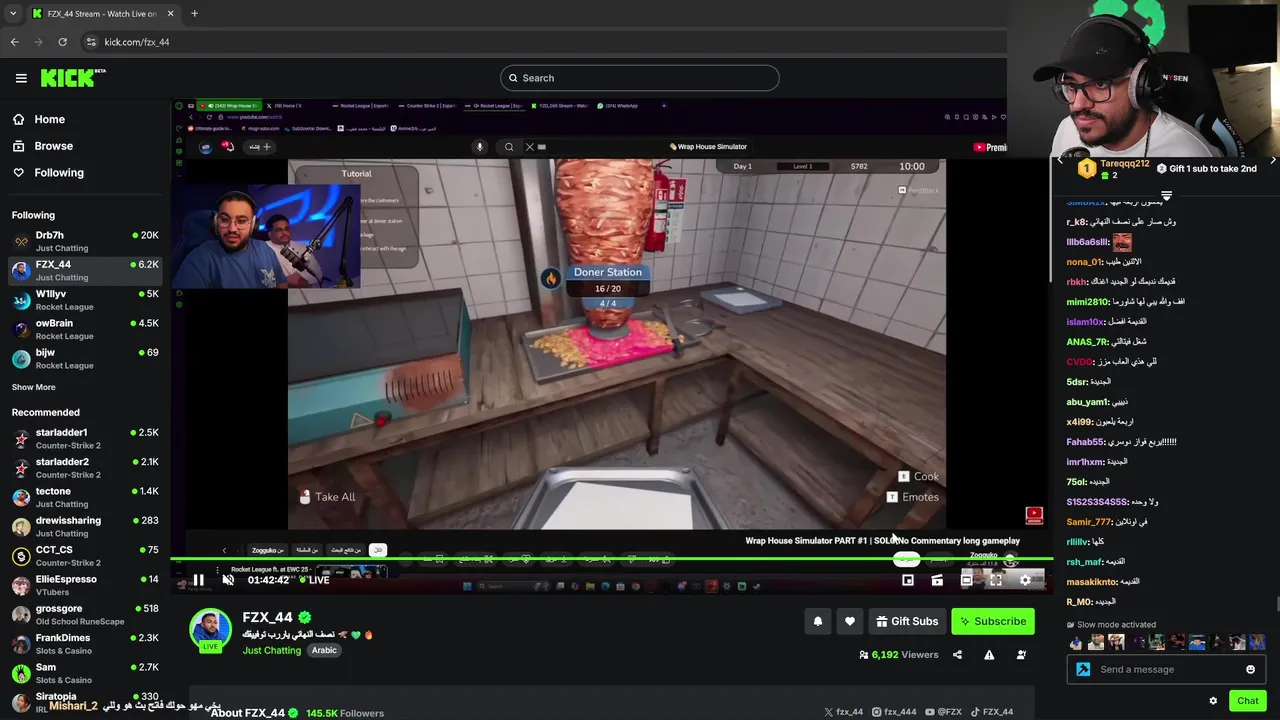
Task: Expand leaderboard with the bars handle
Action: pyautogui.click(x=1166, y=195)
